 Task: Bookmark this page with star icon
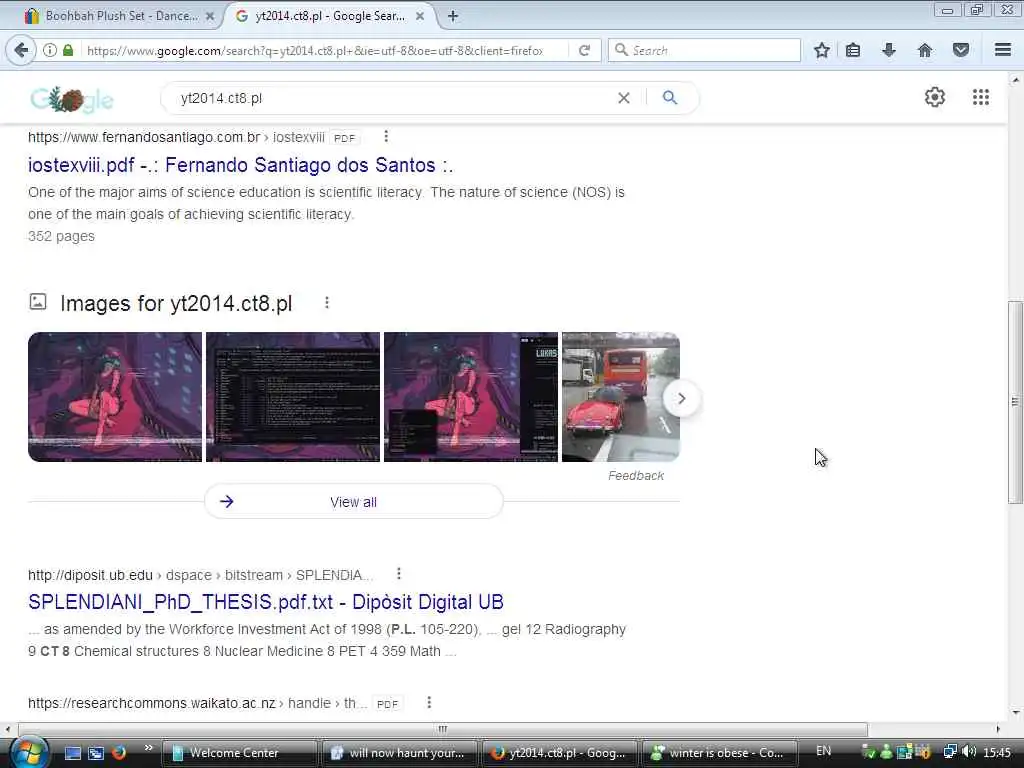(822, 50)
